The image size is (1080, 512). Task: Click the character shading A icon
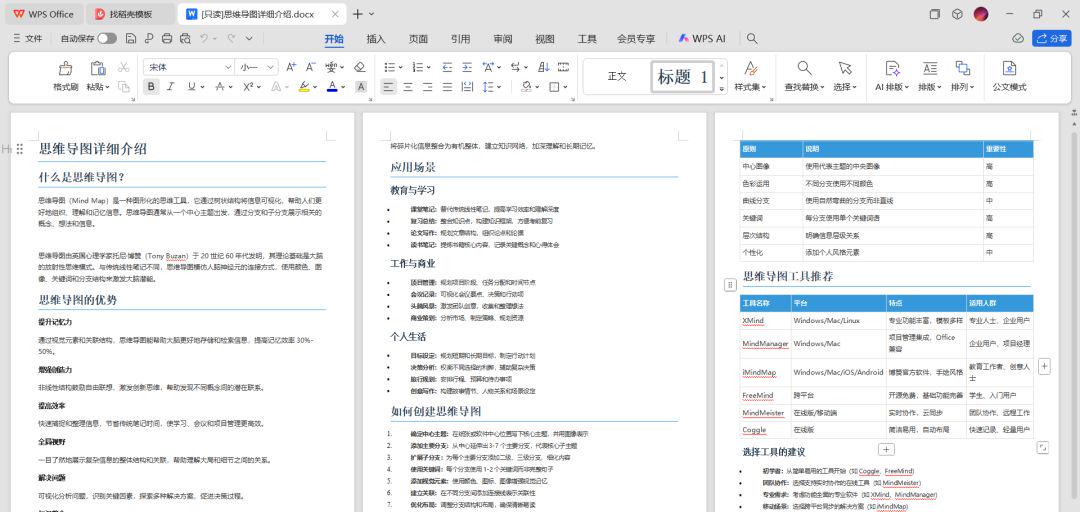pos(361,87)
